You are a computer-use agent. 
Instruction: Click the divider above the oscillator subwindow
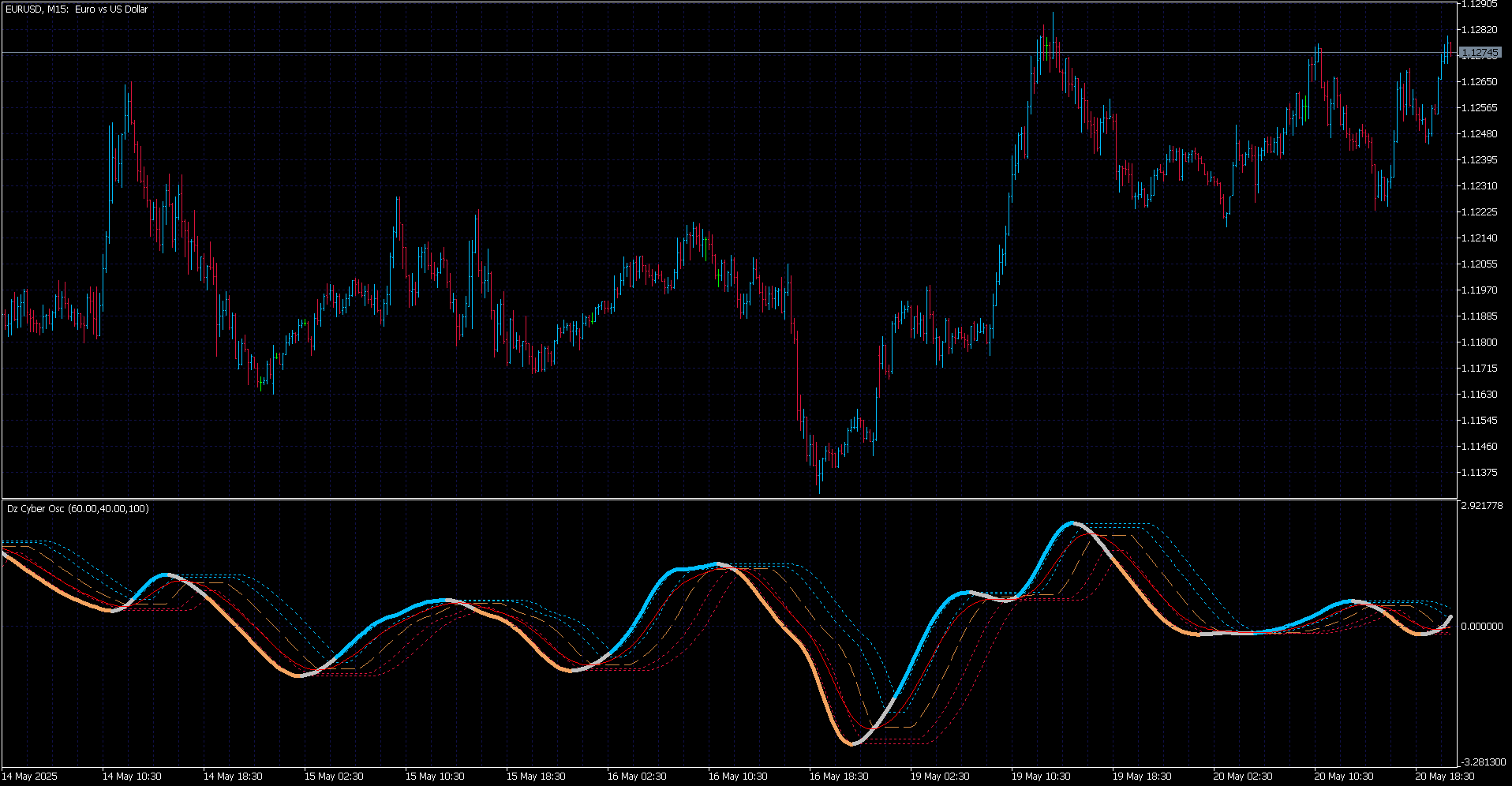pyautogui.click(x=728, y=499)
